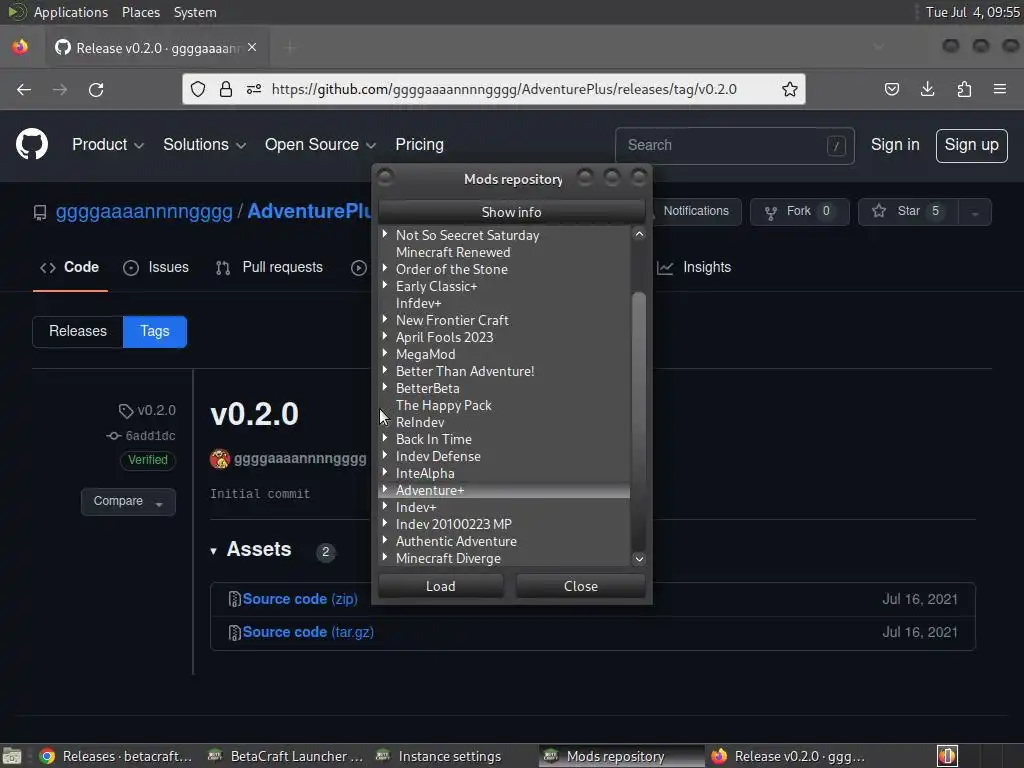Select Adventure+ in the mods list
The width and height of the screenshot is (1024, 768).
tap(504, 490)
